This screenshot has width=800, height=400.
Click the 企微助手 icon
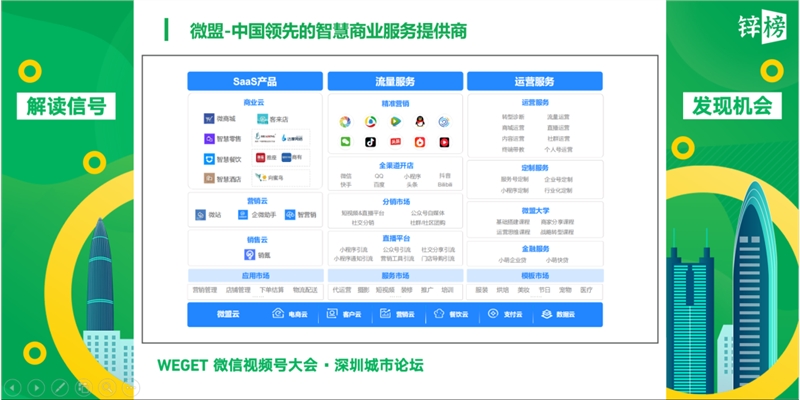click(243, 215)
